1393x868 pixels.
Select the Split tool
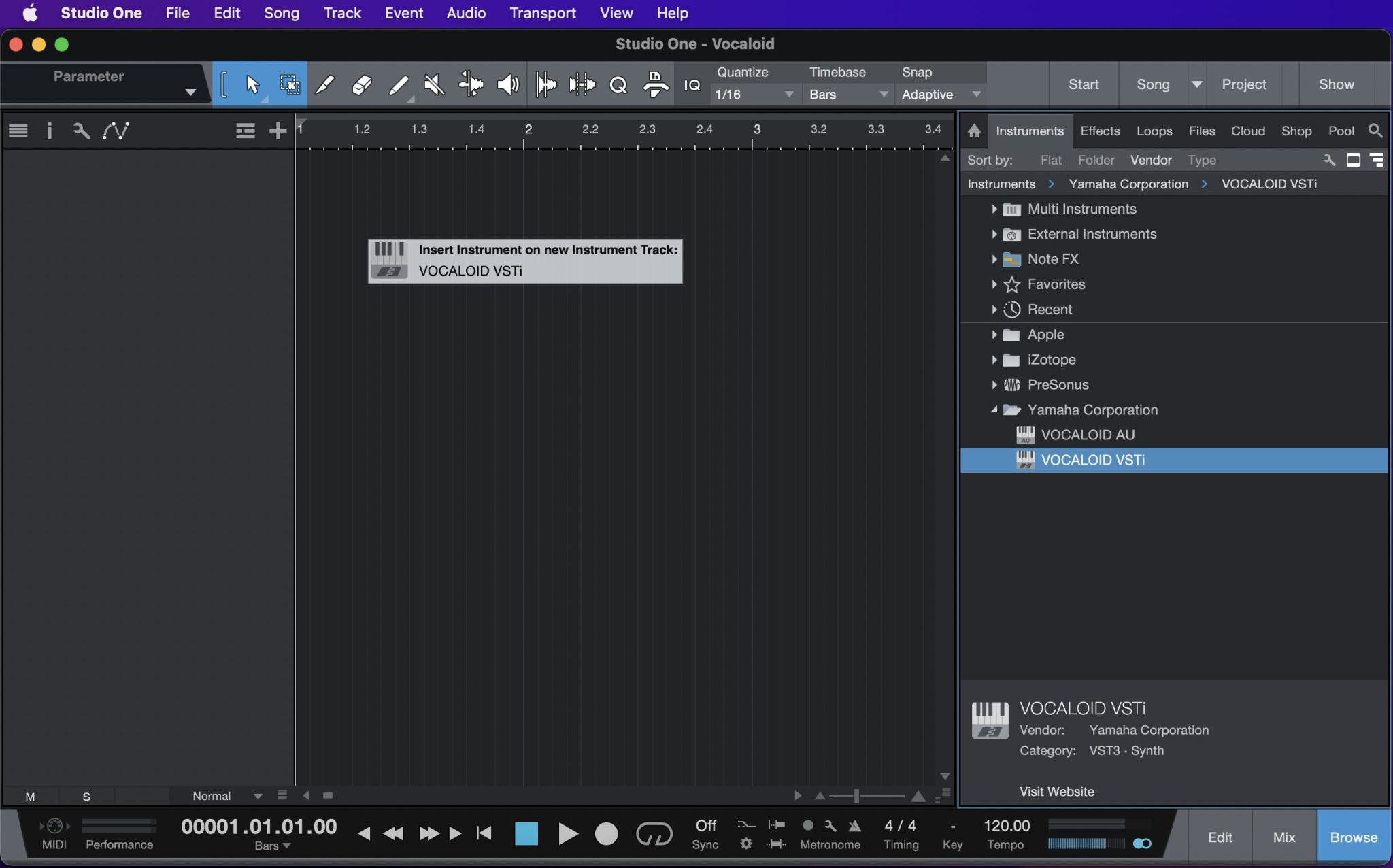click(325, 84)
